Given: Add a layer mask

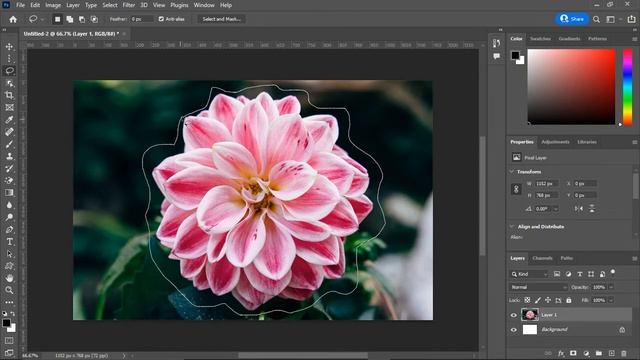Looking at the screenshot, I should pyautogui.click(x=573, y=353).
